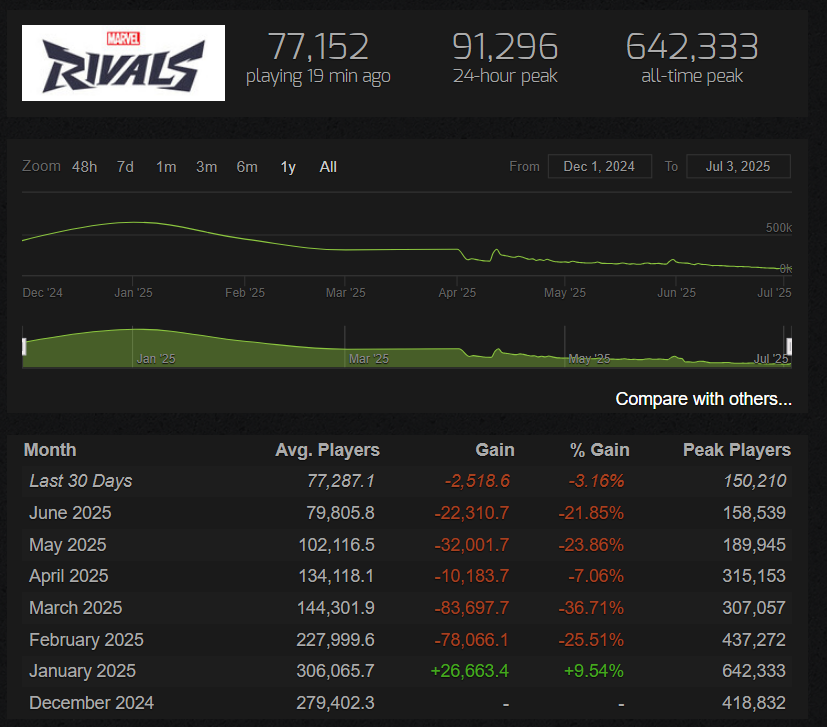The image size is (827, 727).
Task: Grab the right navigator range handle
Action: 789,347
